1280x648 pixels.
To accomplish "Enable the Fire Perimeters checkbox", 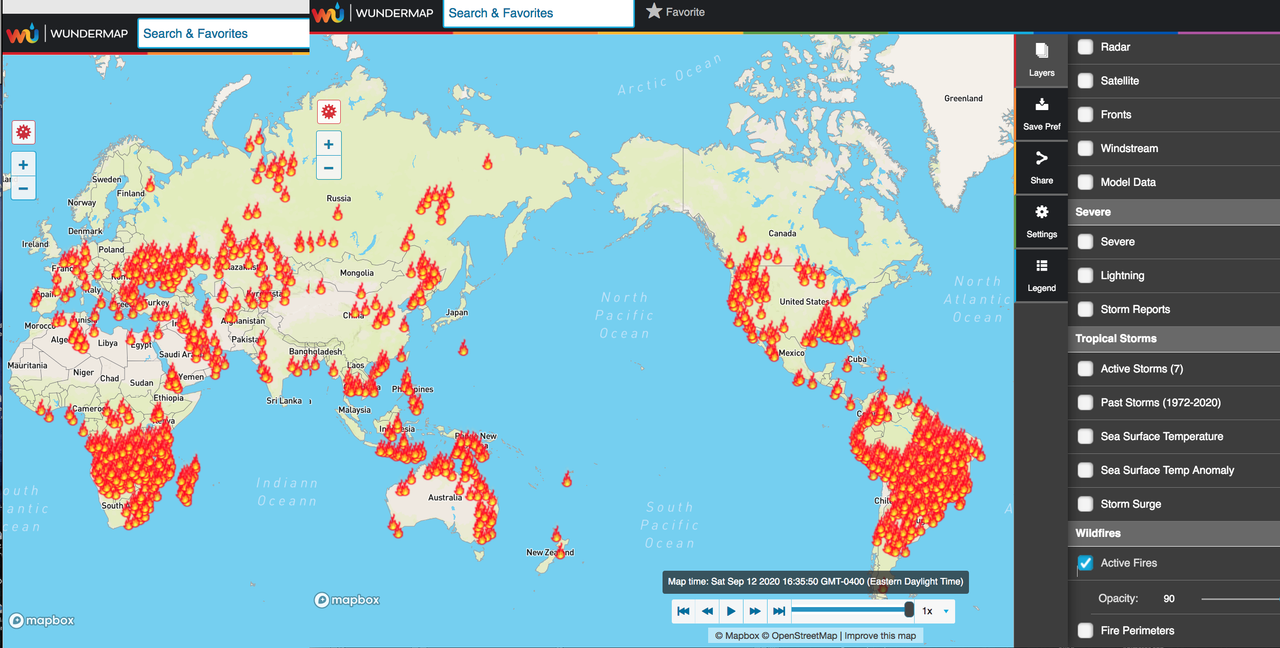I will pyautogui.click(x=1085, y=631).
